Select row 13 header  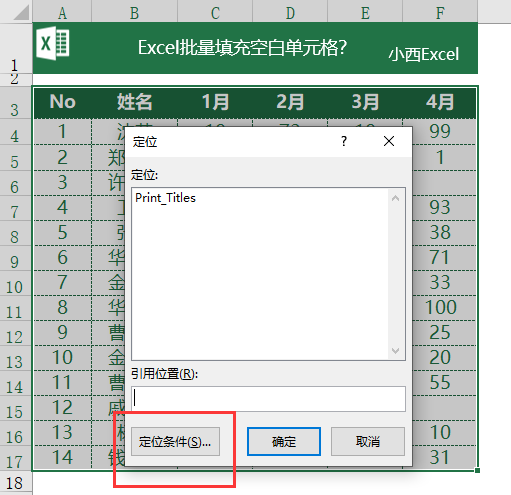[x=16, y=358]
